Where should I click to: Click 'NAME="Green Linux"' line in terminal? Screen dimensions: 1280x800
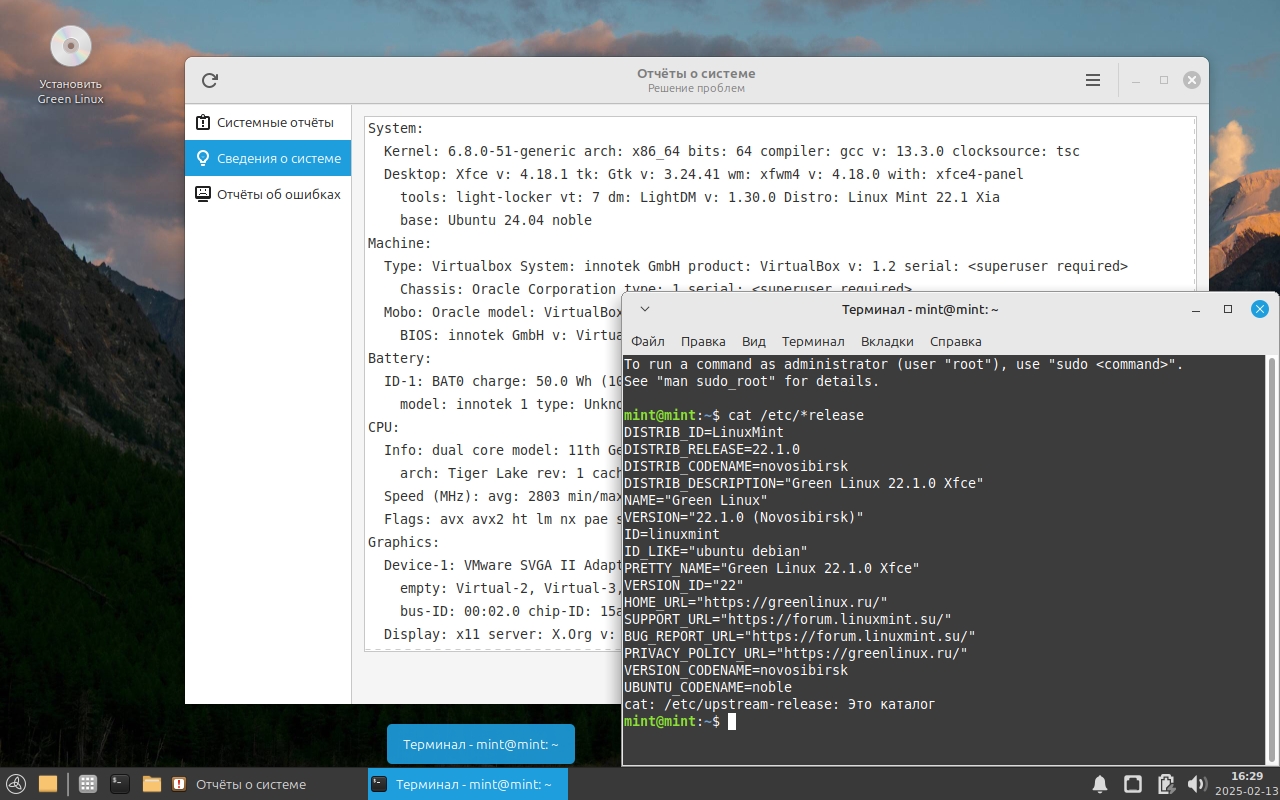[x=696, y=500]
